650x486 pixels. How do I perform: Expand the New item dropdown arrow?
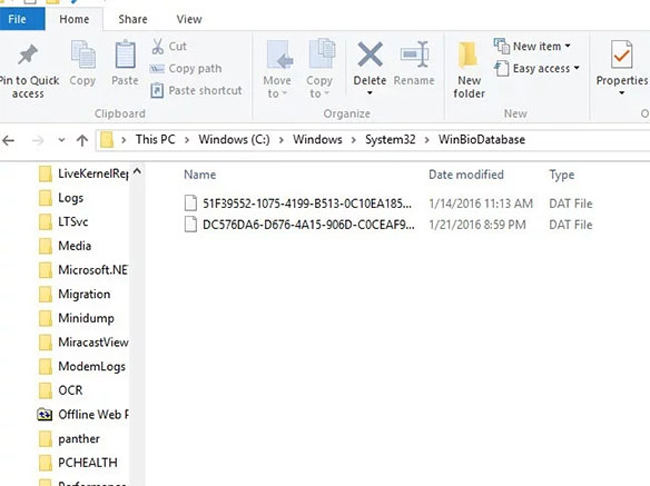pyautogui.click(x=568, y=46)
